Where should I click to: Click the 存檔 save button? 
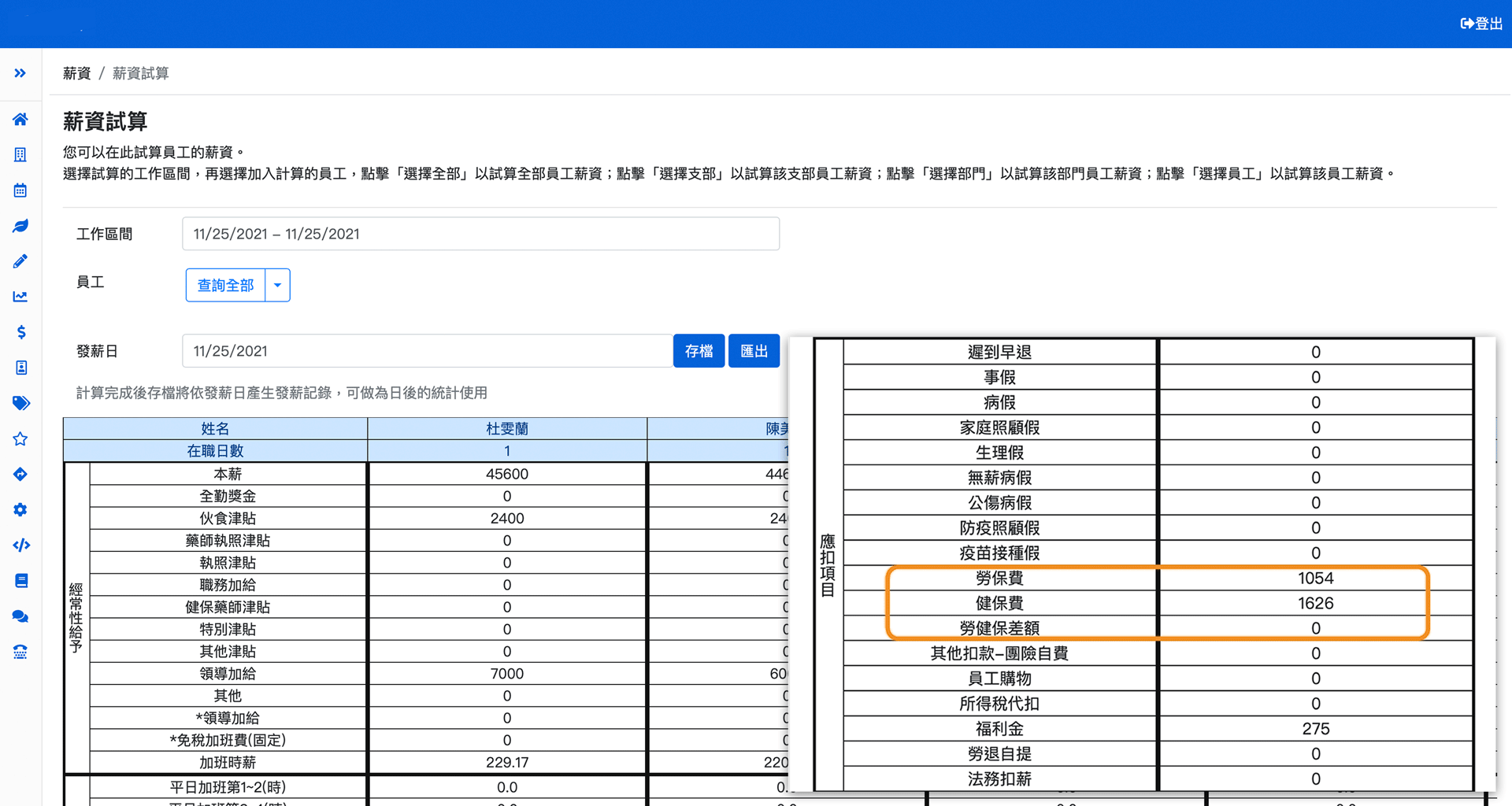tap(699, 350)
